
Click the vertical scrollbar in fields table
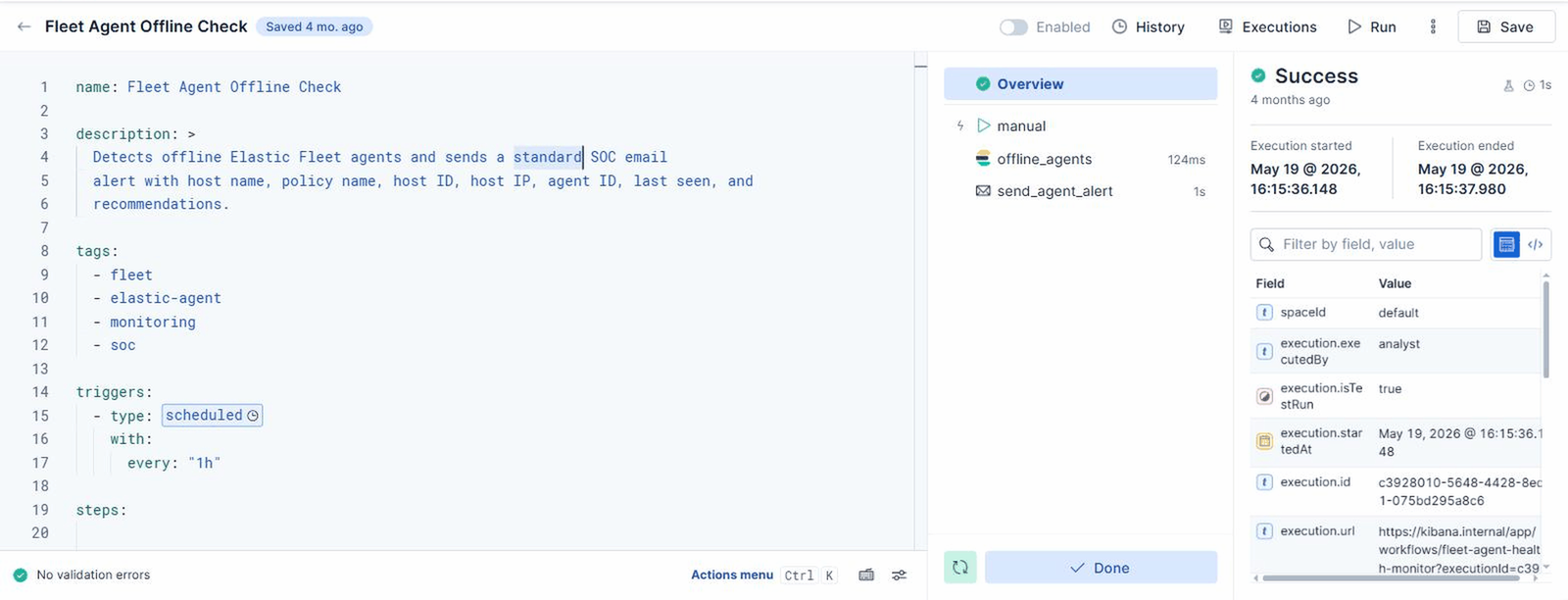click(x=1546, y=329)
